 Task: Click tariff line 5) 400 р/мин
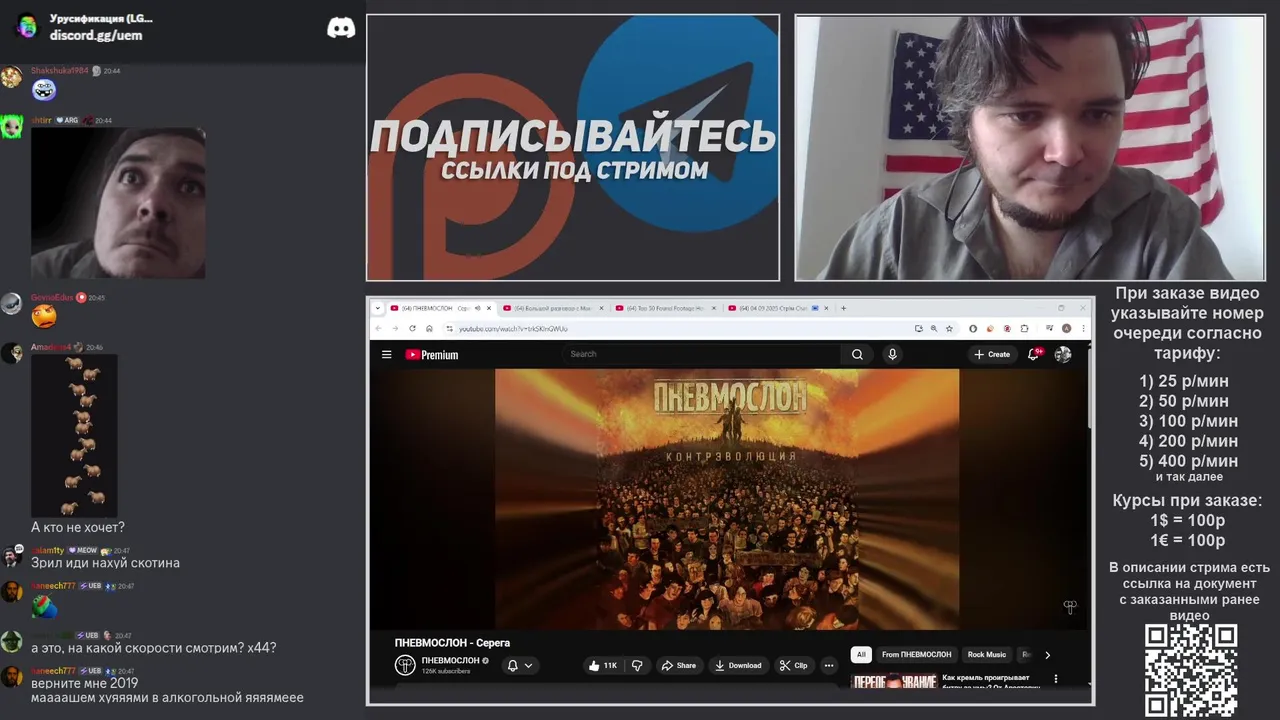(1188, 461)
